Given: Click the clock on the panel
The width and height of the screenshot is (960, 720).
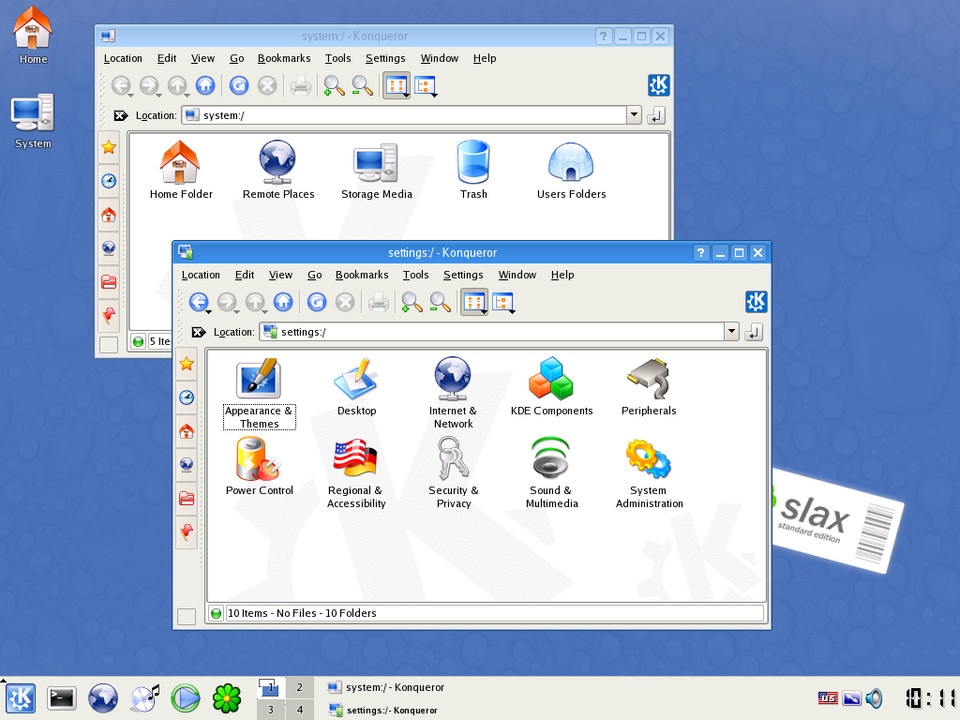Looking at the screenshot, I should pos(931,698).
